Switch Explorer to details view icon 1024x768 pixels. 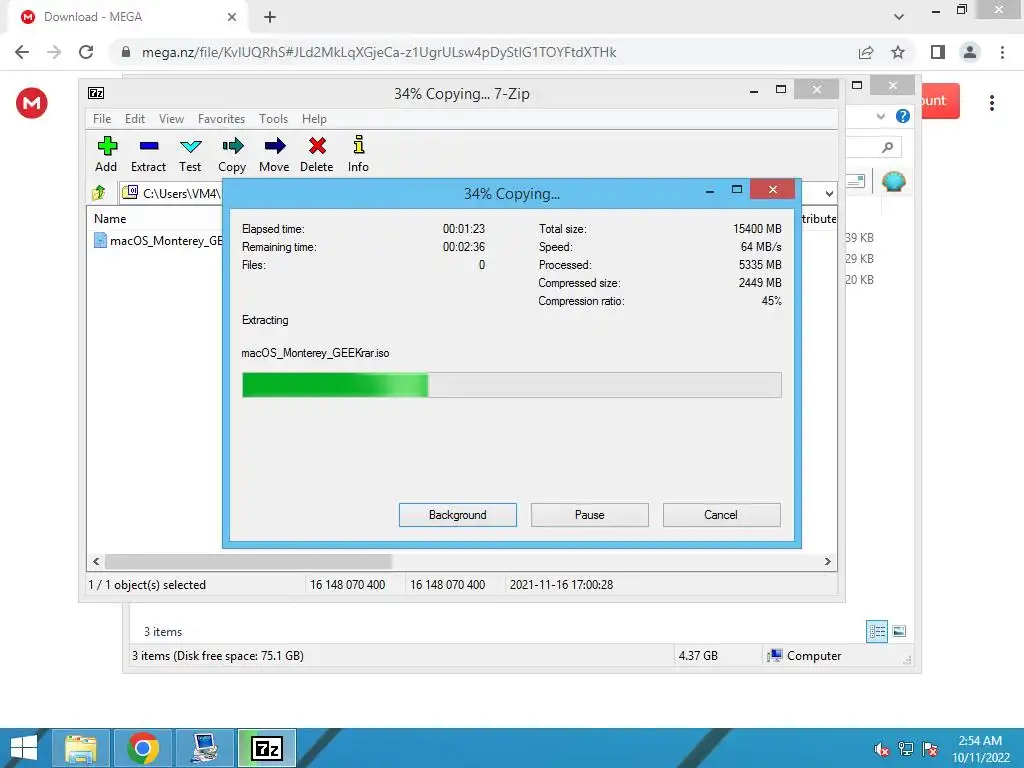(877, 631)
